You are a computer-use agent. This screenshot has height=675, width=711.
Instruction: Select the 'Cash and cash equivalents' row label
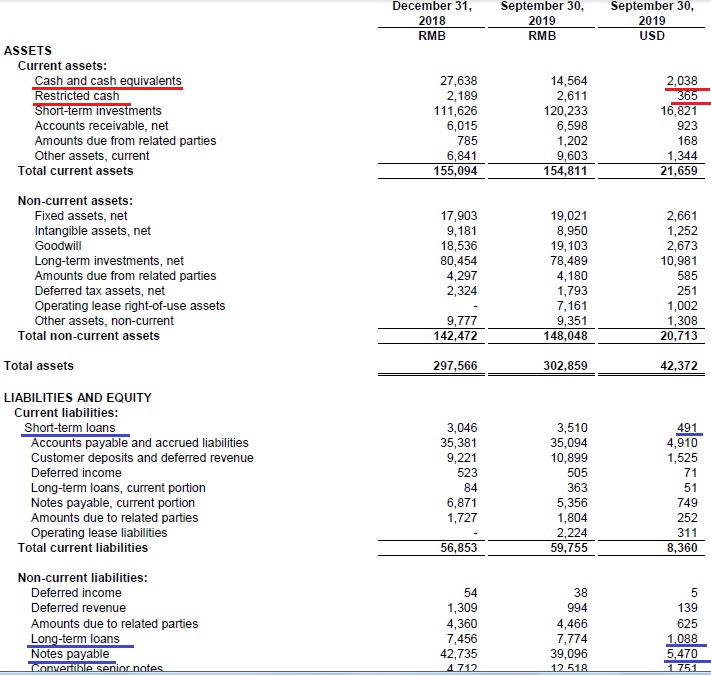pos(108,81)
